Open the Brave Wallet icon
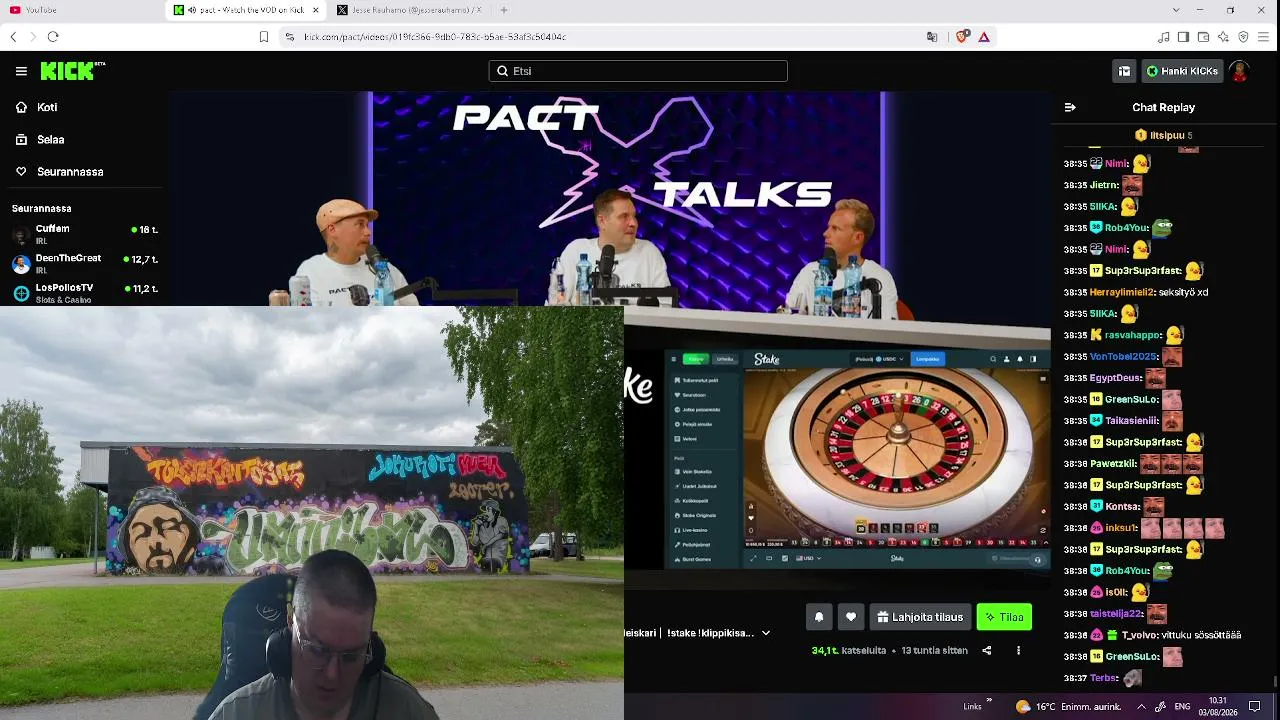This screenshot has height=720, width=1280. click(x=1203, y=37)
